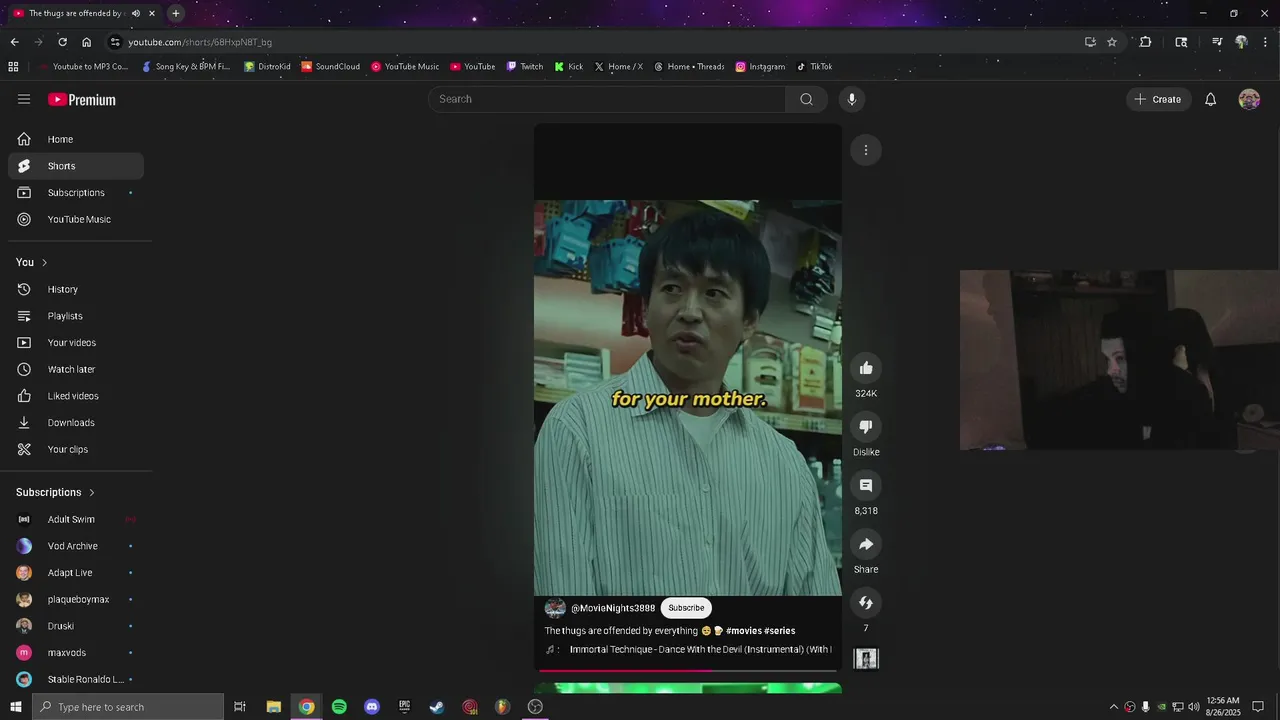Share this short video
Viewport: 1280px width, 720px height.
point(866,544)
